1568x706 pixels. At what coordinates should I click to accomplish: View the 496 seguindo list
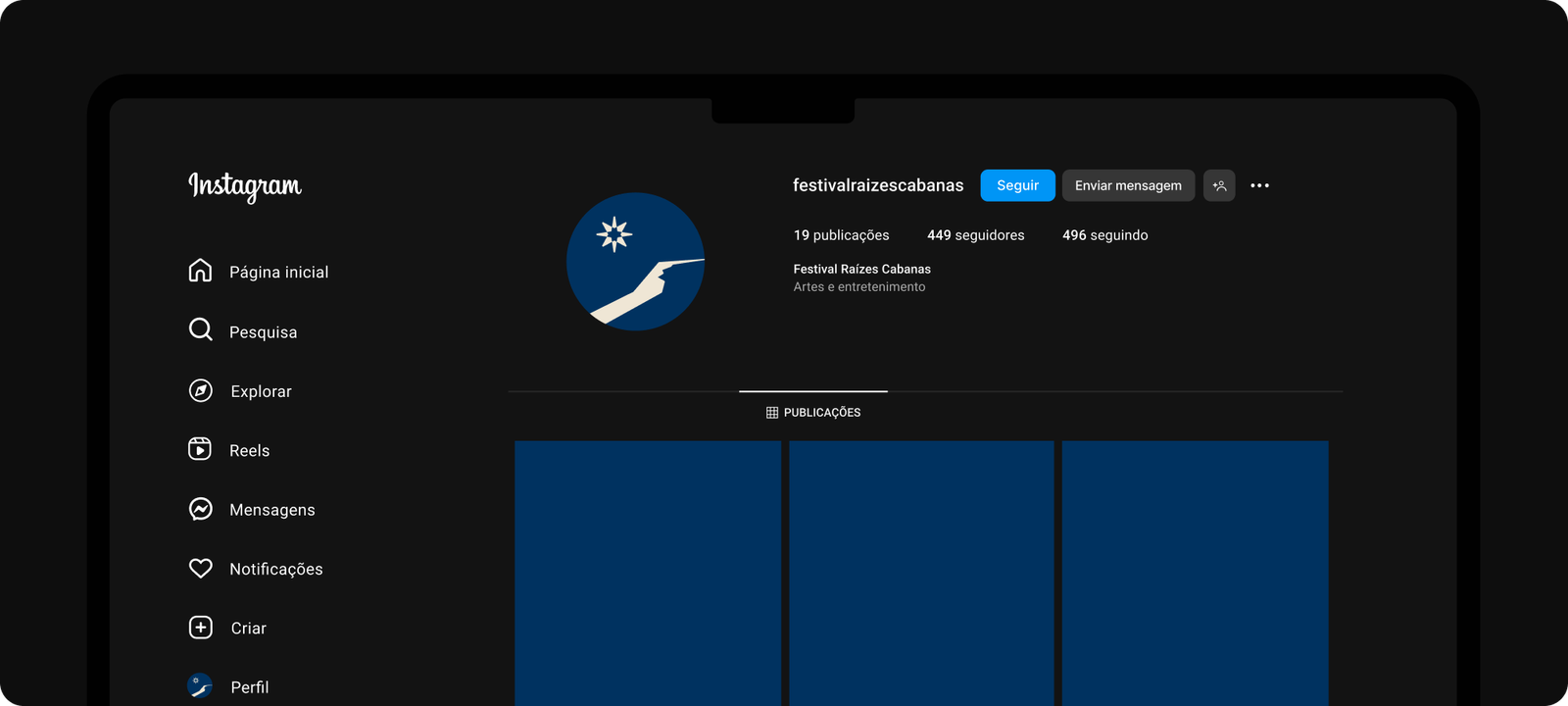(1104, 235)
